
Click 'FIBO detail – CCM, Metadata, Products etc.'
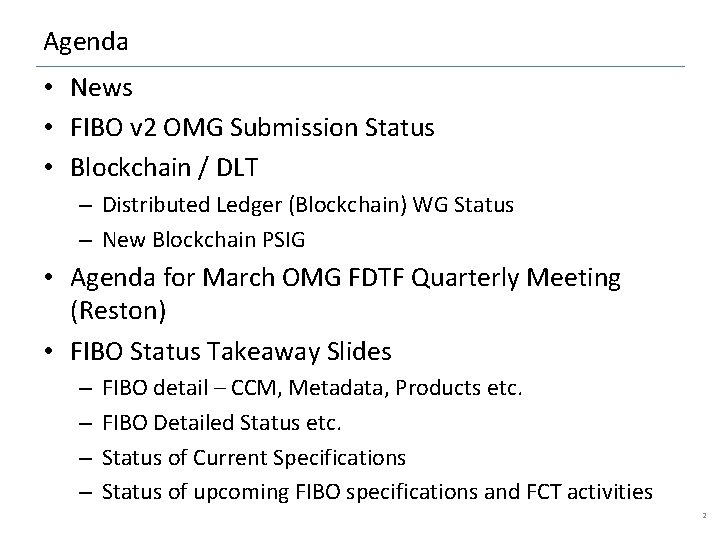(x=311, y=388)
